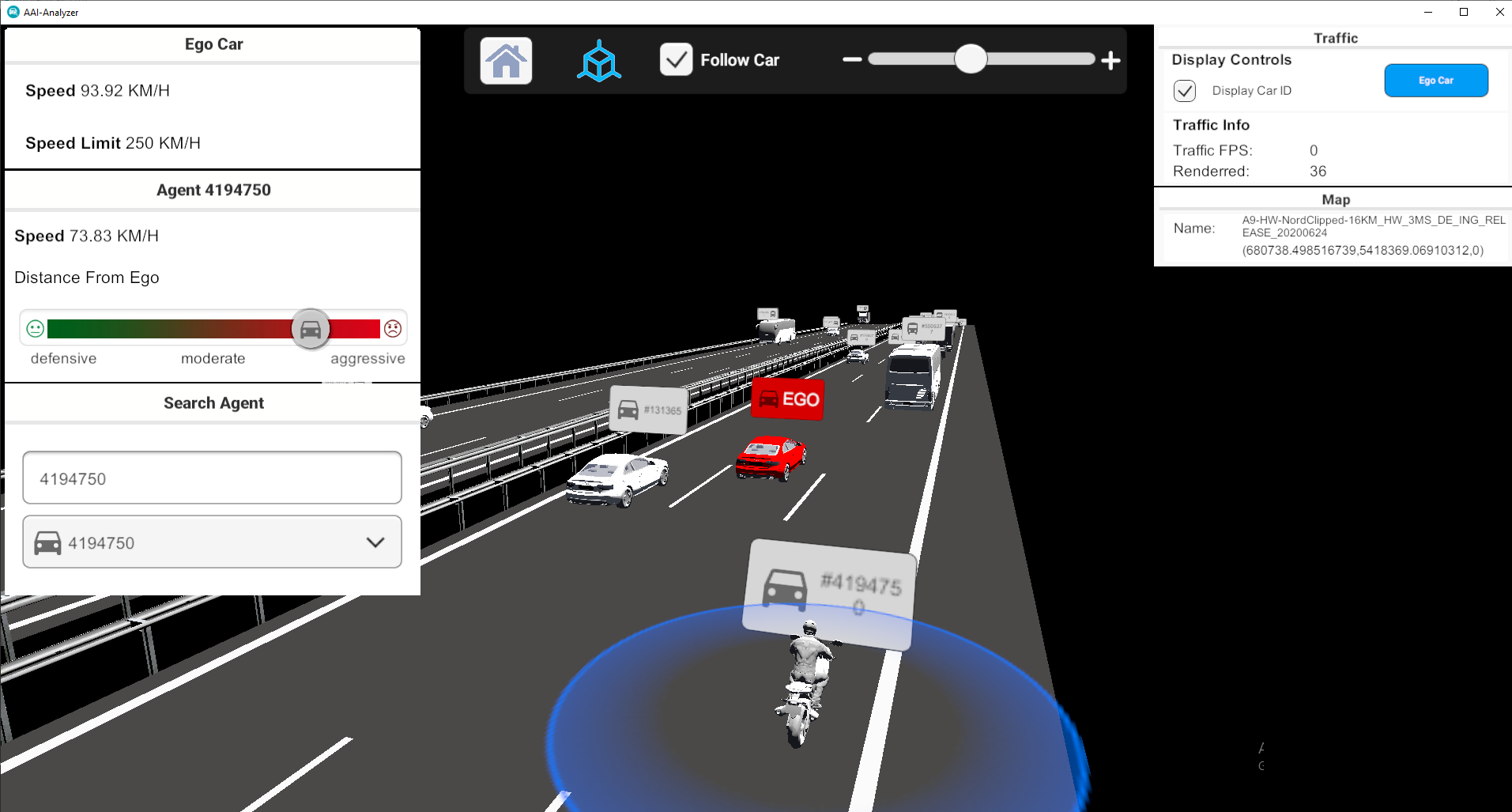Click the Map panel header

coord(1335,200)
